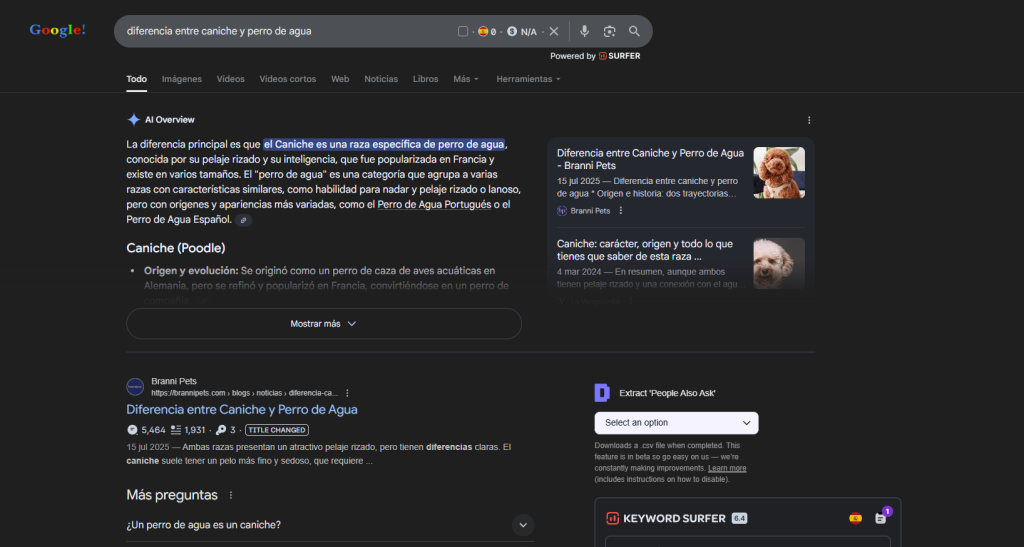Submit search with the magnifier icon

[x=634, y=31]
